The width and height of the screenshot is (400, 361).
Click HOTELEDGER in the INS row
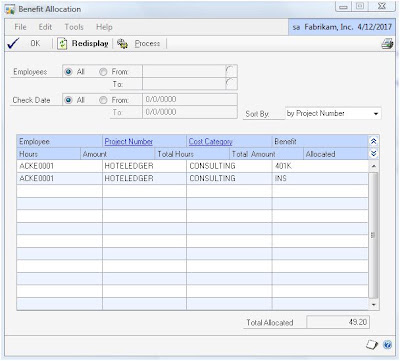click(144, 178)
